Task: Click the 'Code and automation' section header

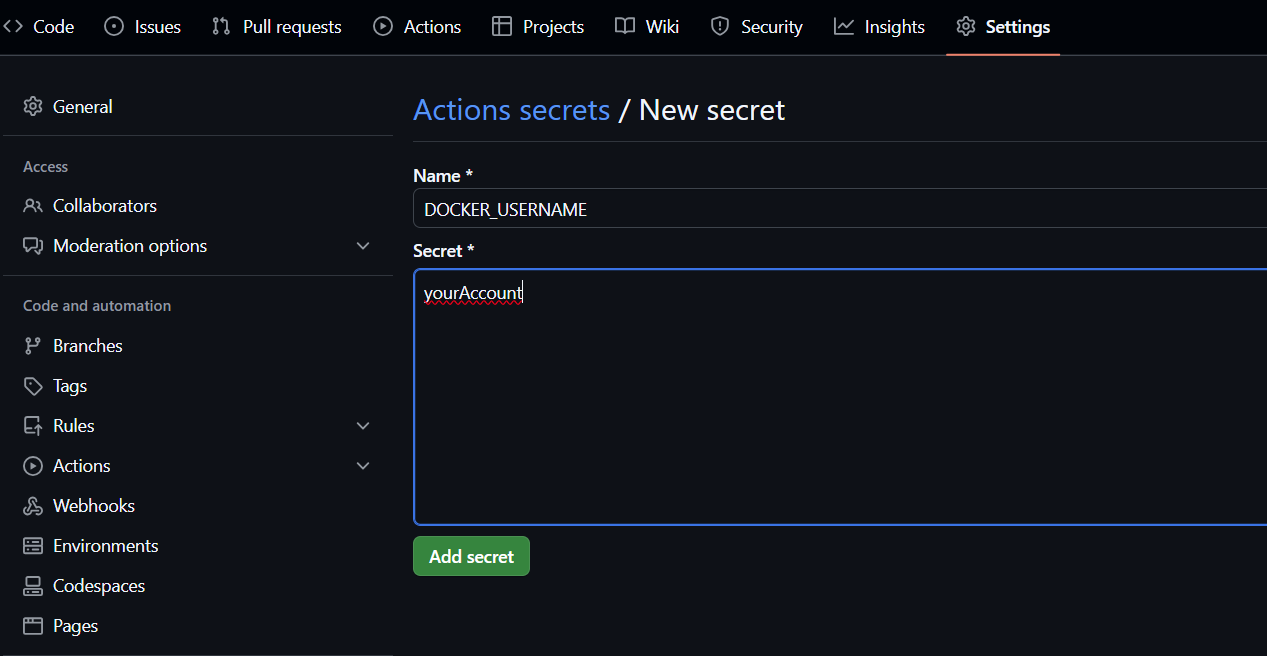Action: click(x=97, y=306)
